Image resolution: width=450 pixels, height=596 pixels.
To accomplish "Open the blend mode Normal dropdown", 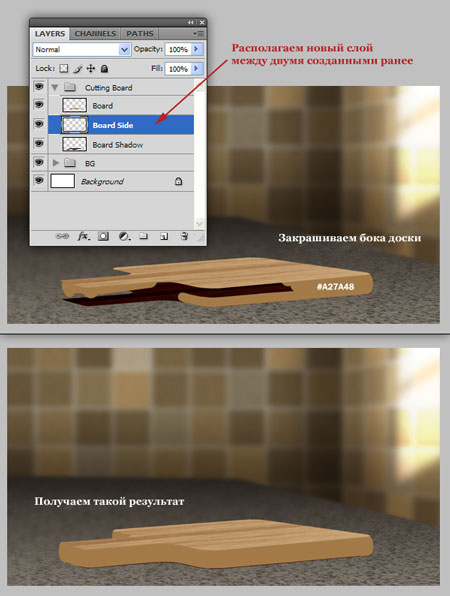I will [81, 49].
